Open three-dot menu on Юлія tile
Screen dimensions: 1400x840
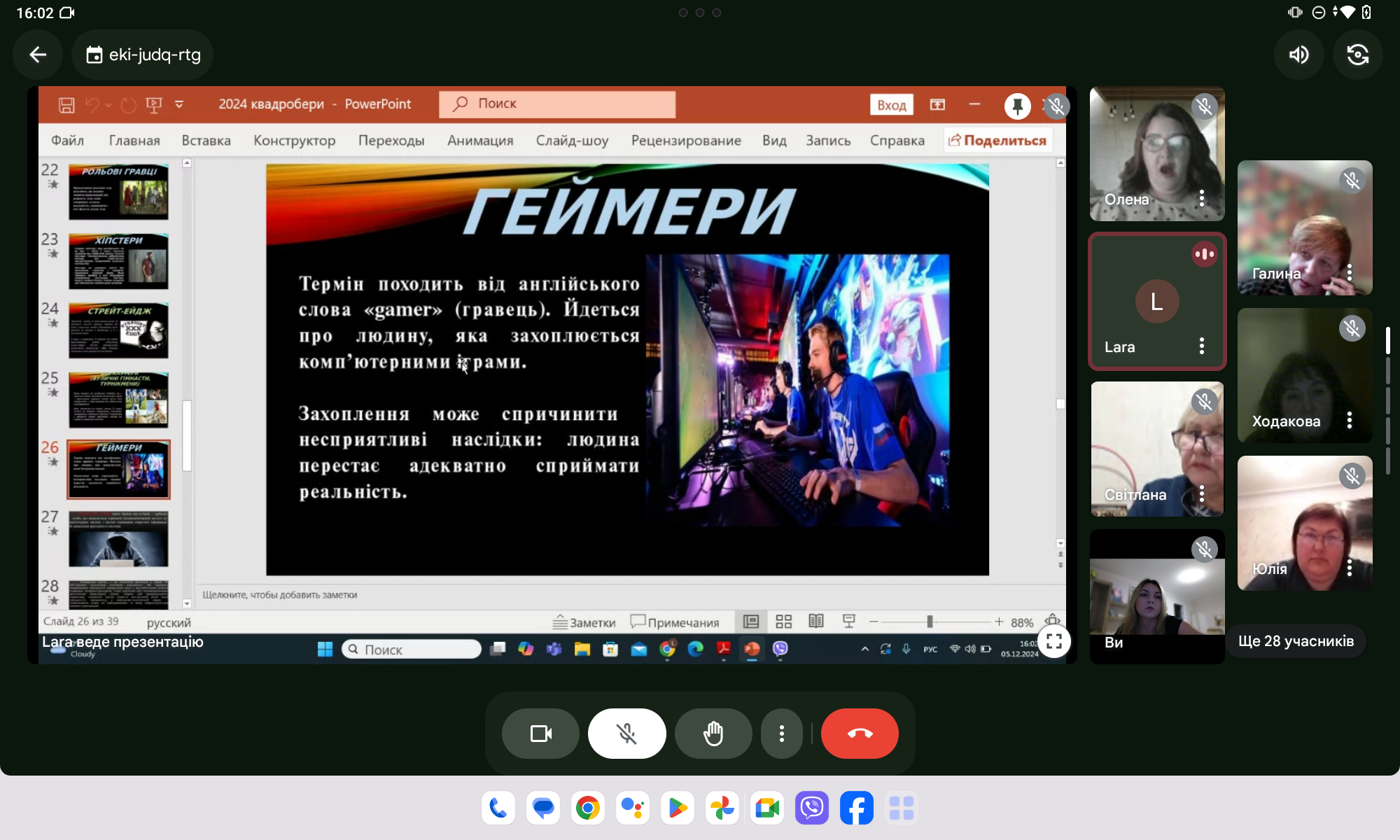point(1349,568)
